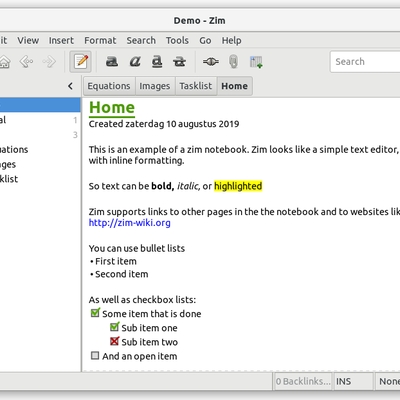
Task: Open the Tools menu
Action: pyautogui.click(x=177, y=40)
